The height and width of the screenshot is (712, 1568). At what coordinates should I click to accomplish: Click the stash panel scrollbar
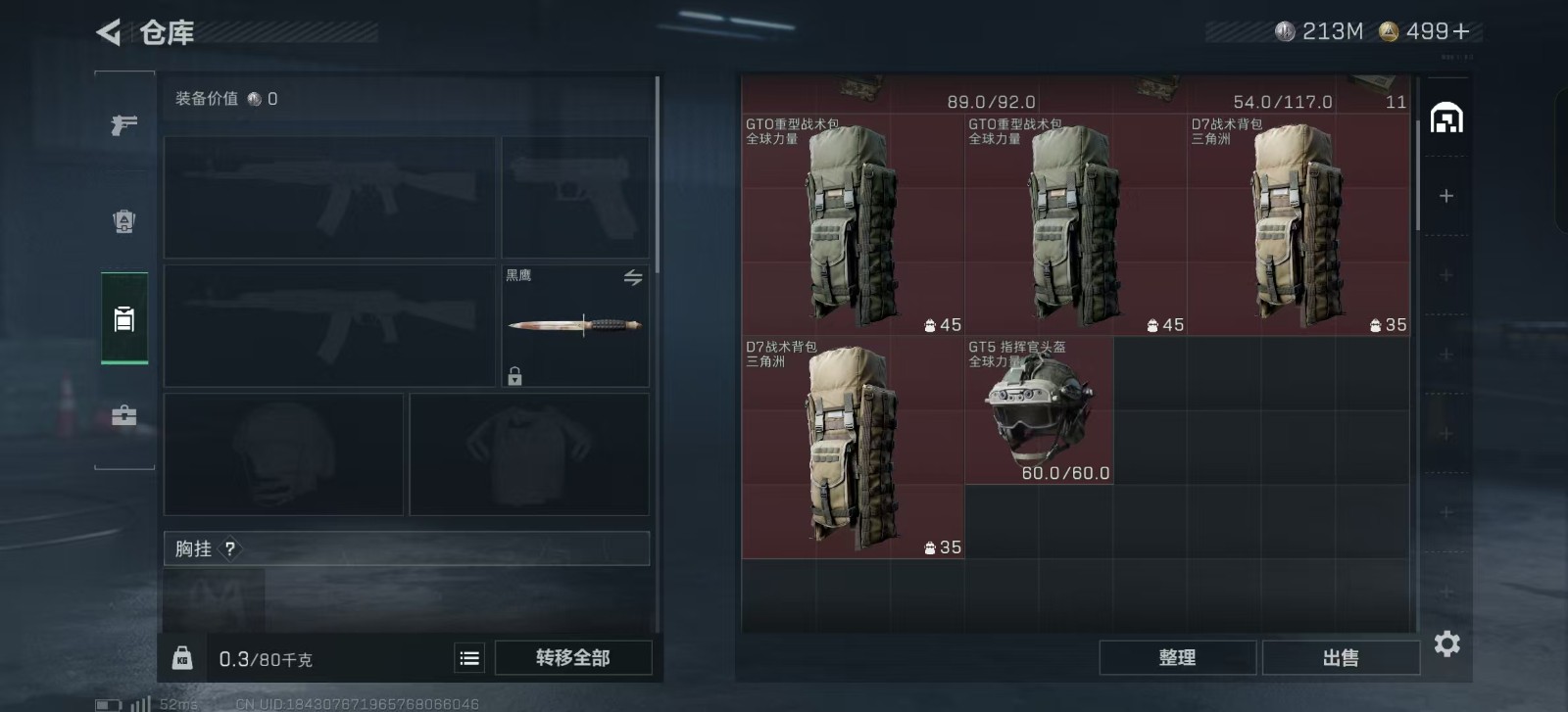click(x=1416, y=174)
